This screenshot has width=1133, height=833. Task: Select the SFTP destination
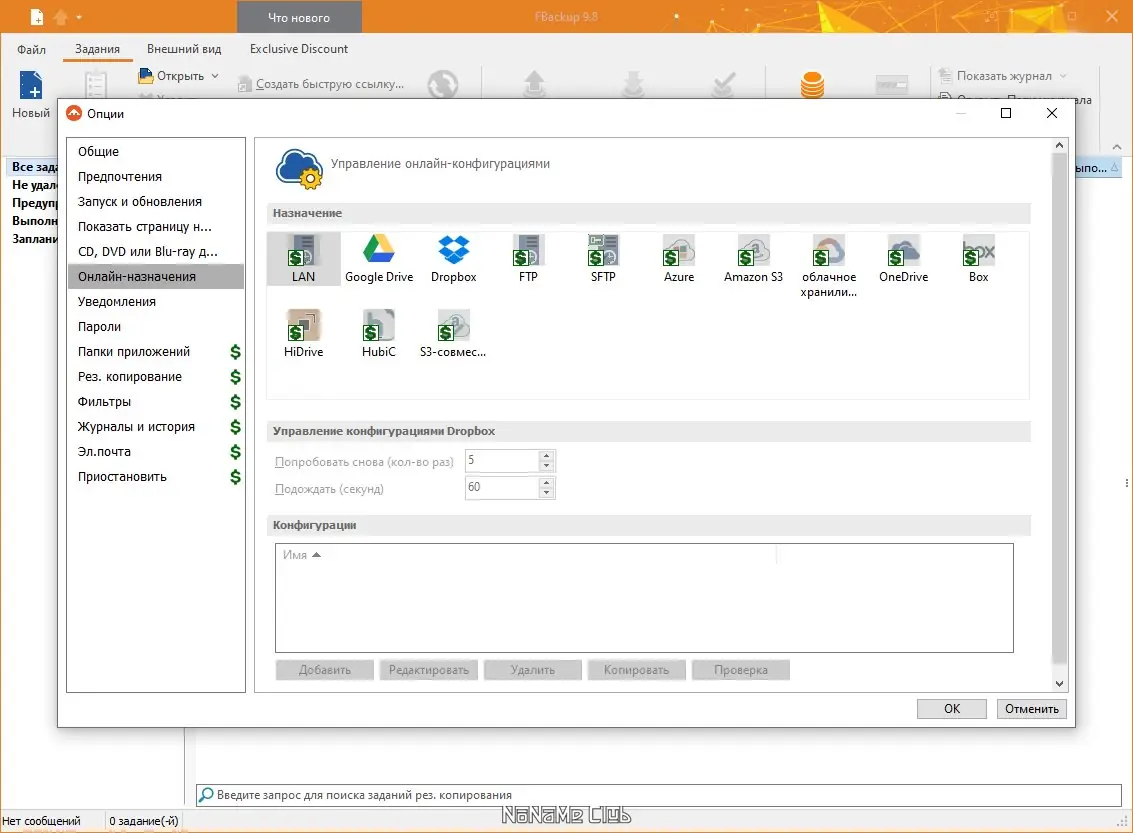pyautogui.click(x=603, y=259)
